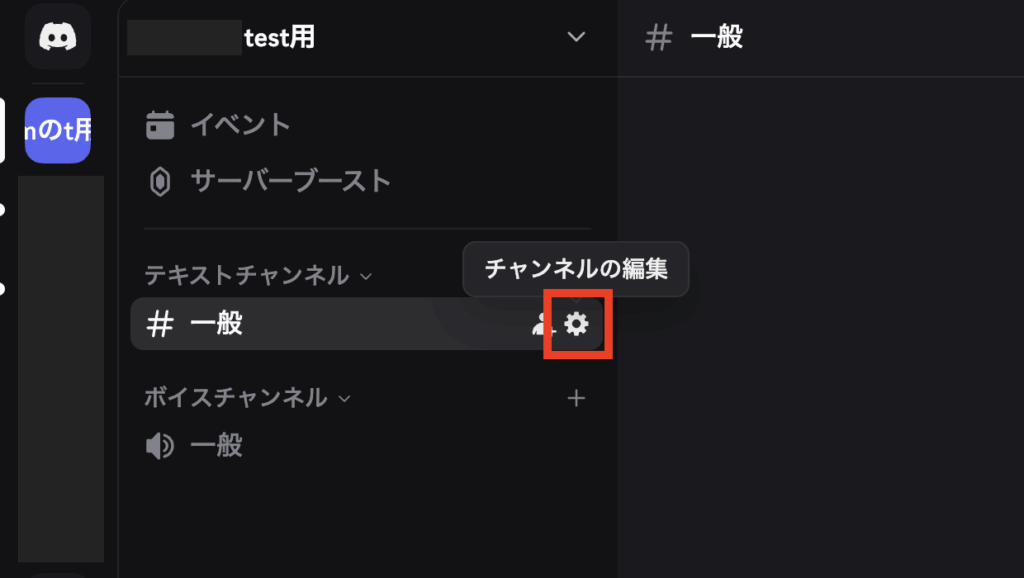Open the イベント menu item
Viewport: 1024px width, 578px height.
pos(240,125)
